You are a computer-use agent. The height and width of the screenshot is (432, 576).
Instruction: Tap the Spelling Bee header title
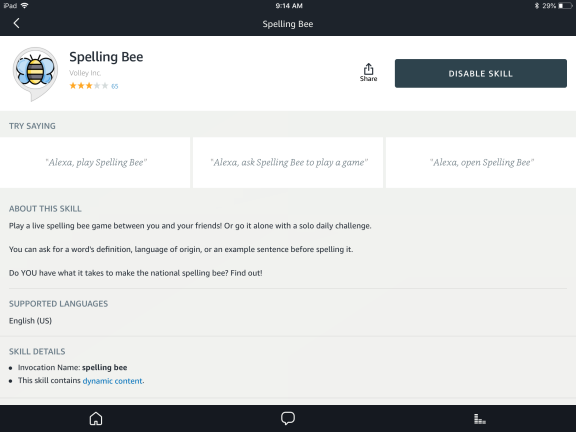[x=288, y=24]
